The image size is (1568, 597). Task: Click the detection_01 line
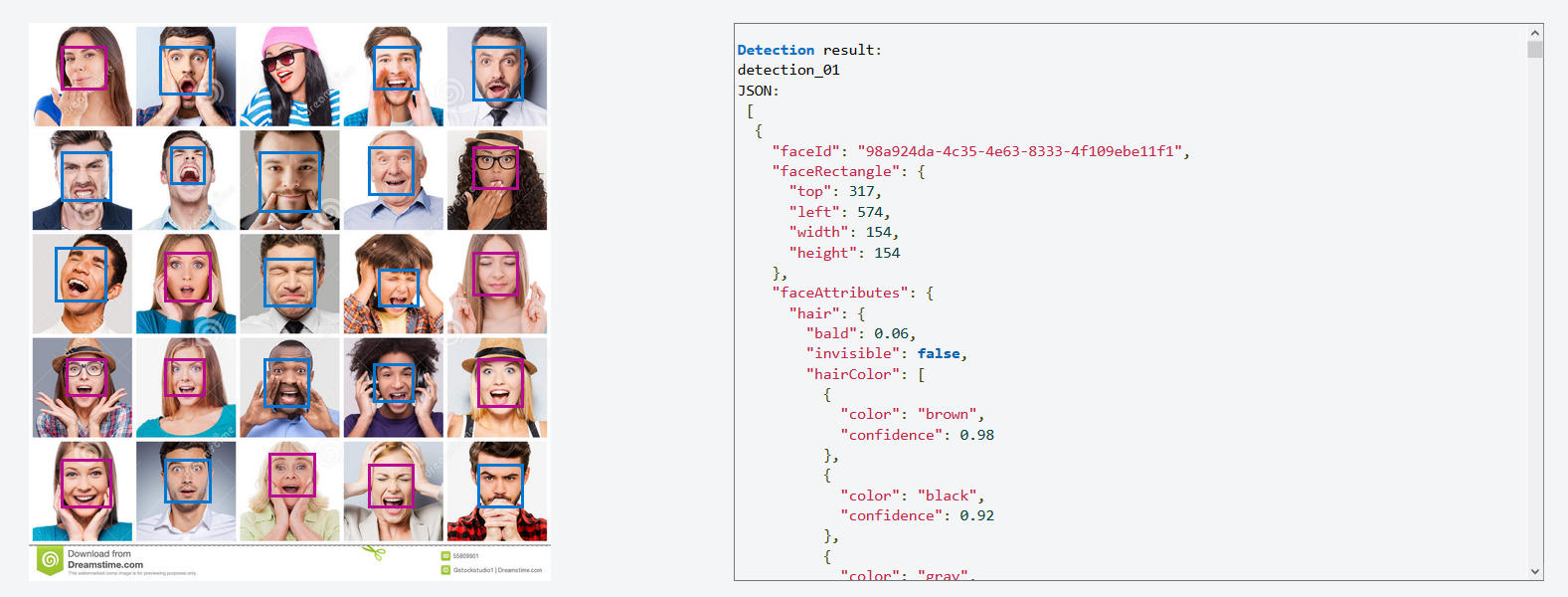point(788,70)
